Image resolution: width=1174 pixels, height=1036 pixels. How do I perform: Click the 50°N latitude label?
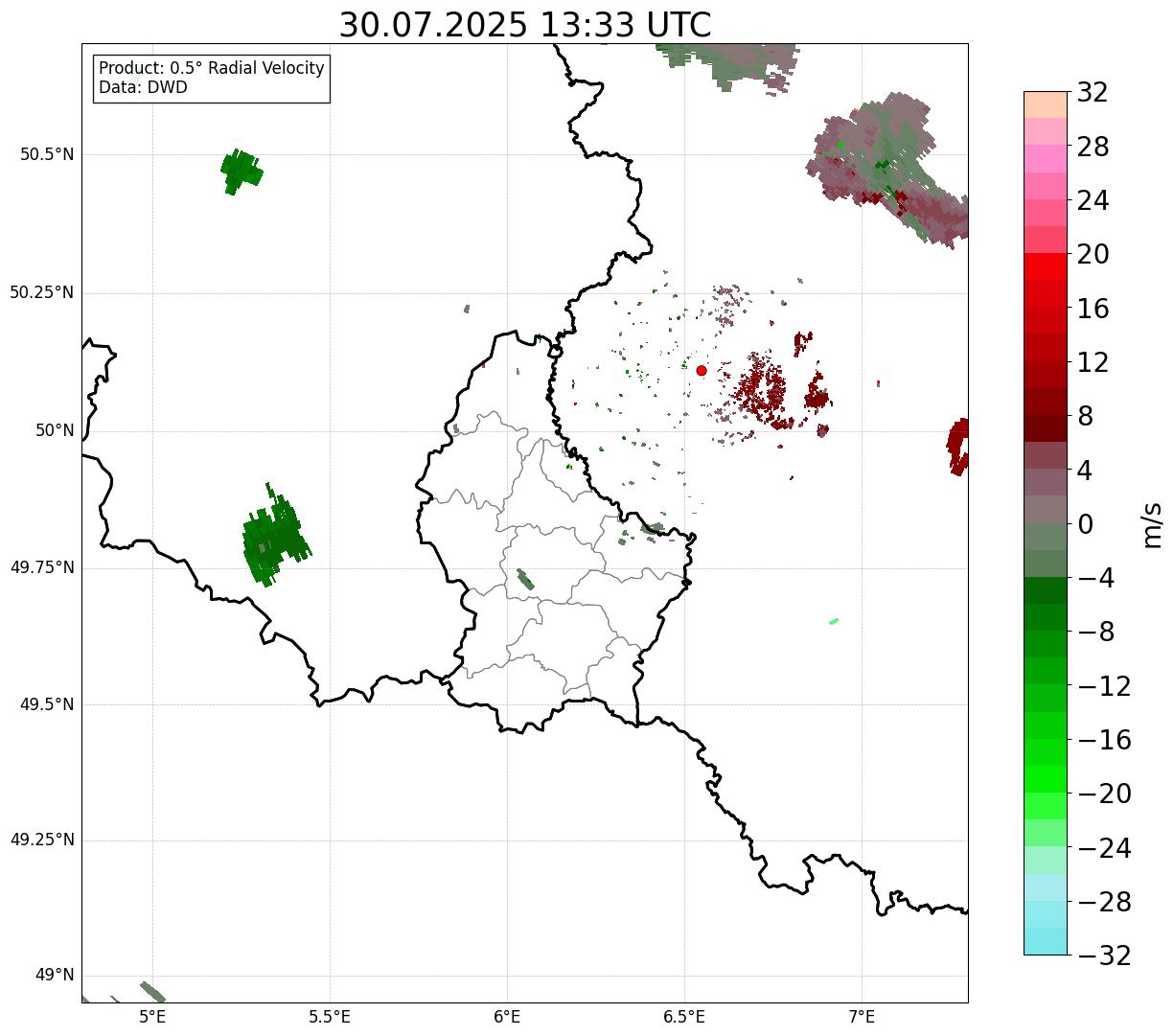tap(55, 430)
